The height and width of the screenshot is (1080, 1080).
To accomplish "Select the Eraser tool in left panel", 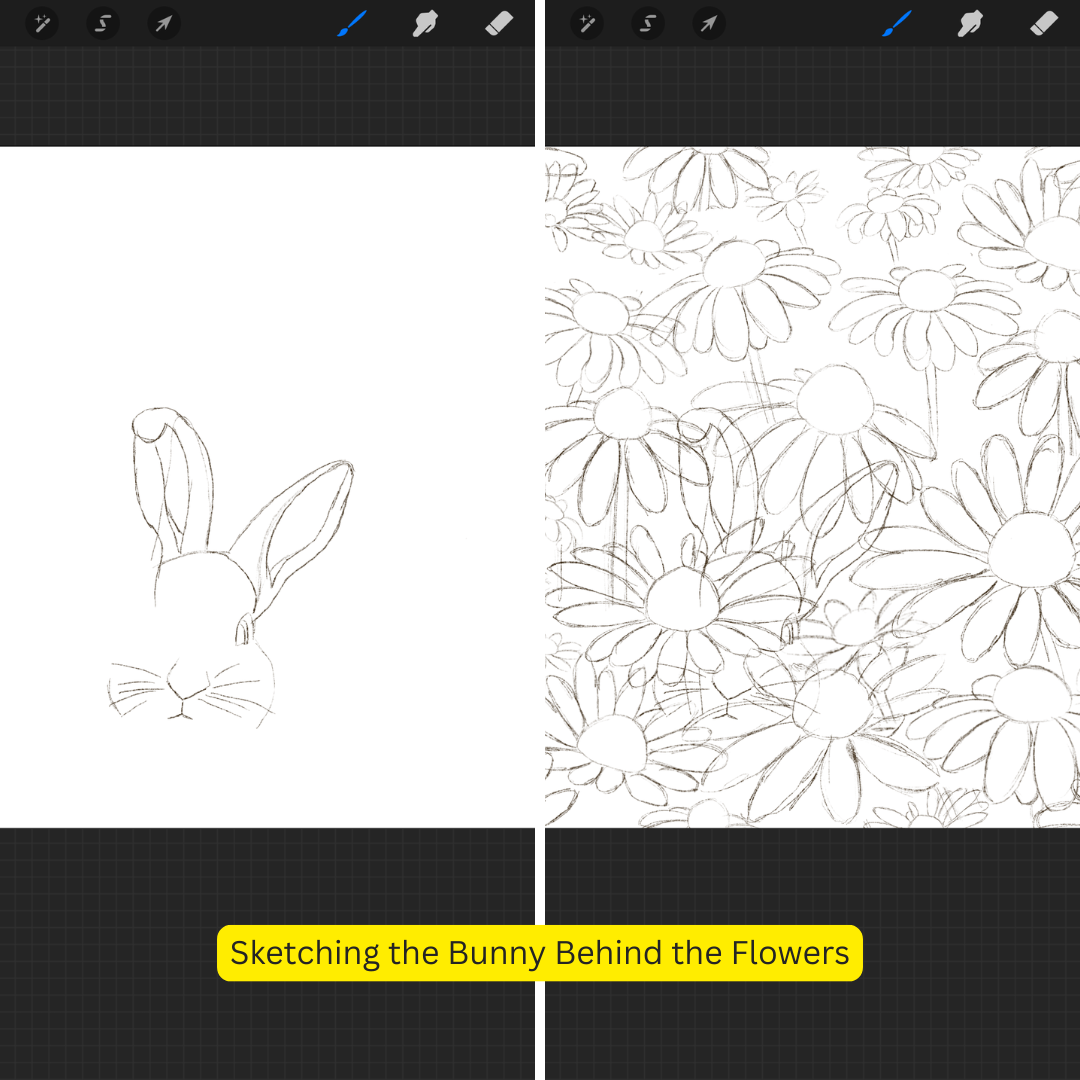I will coord(499,23).
